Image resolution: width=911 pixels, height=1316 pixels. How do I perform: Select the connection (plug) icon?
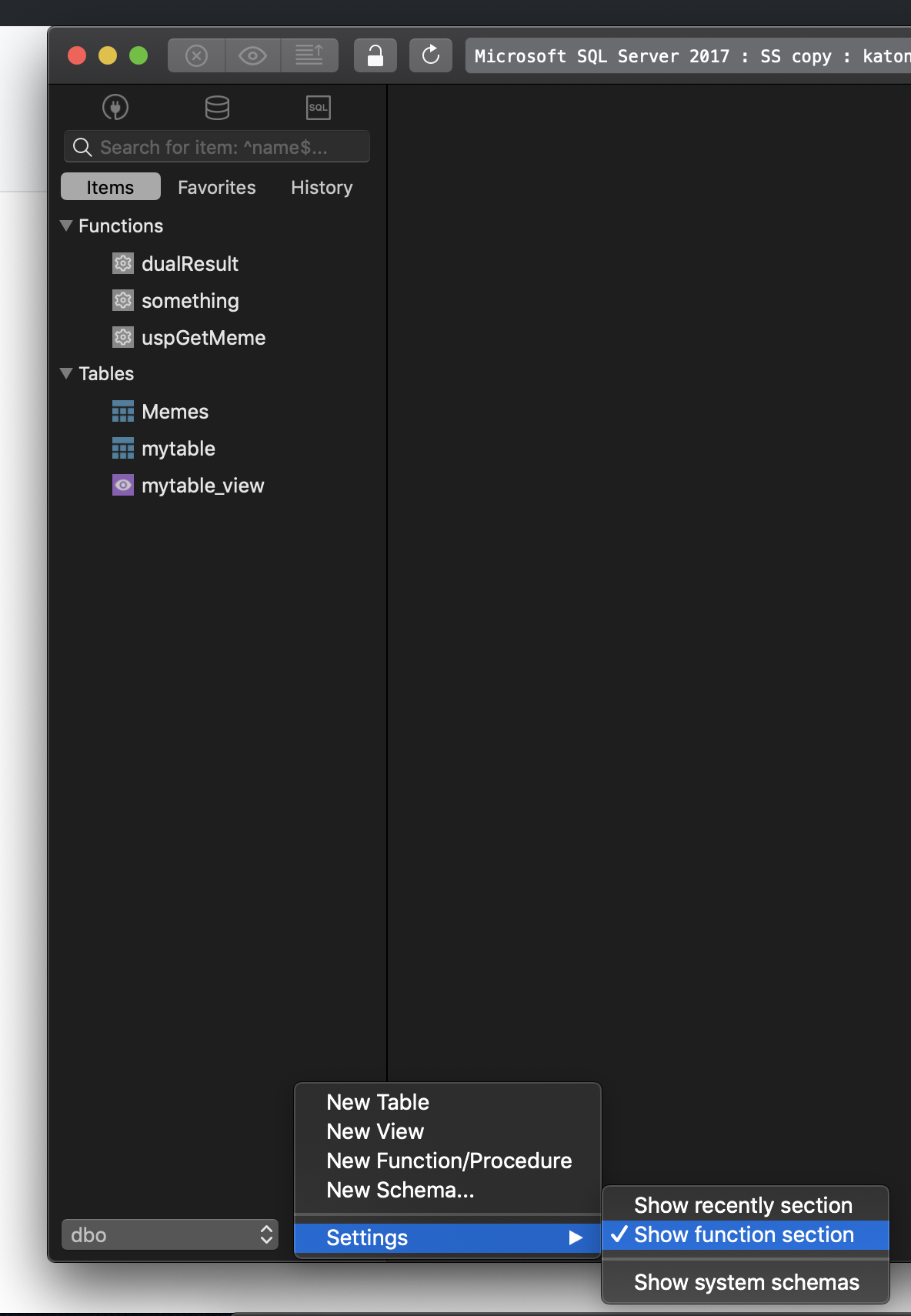[x=116, y=108]
